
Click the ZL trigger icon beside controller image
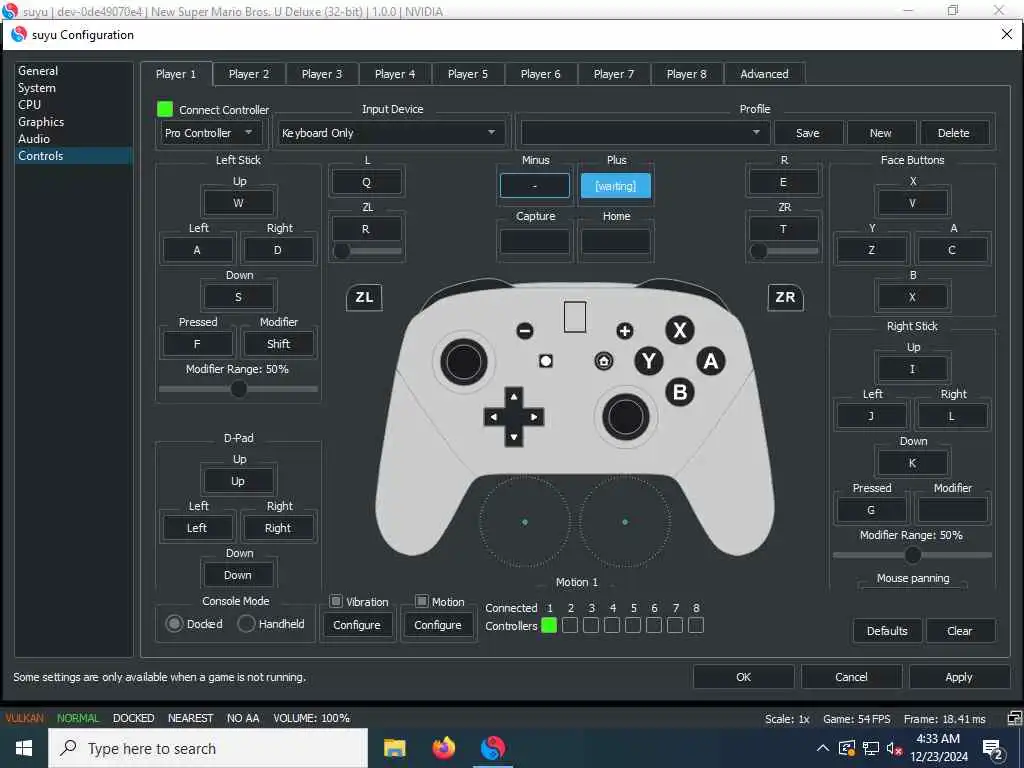tap(364, 297)
